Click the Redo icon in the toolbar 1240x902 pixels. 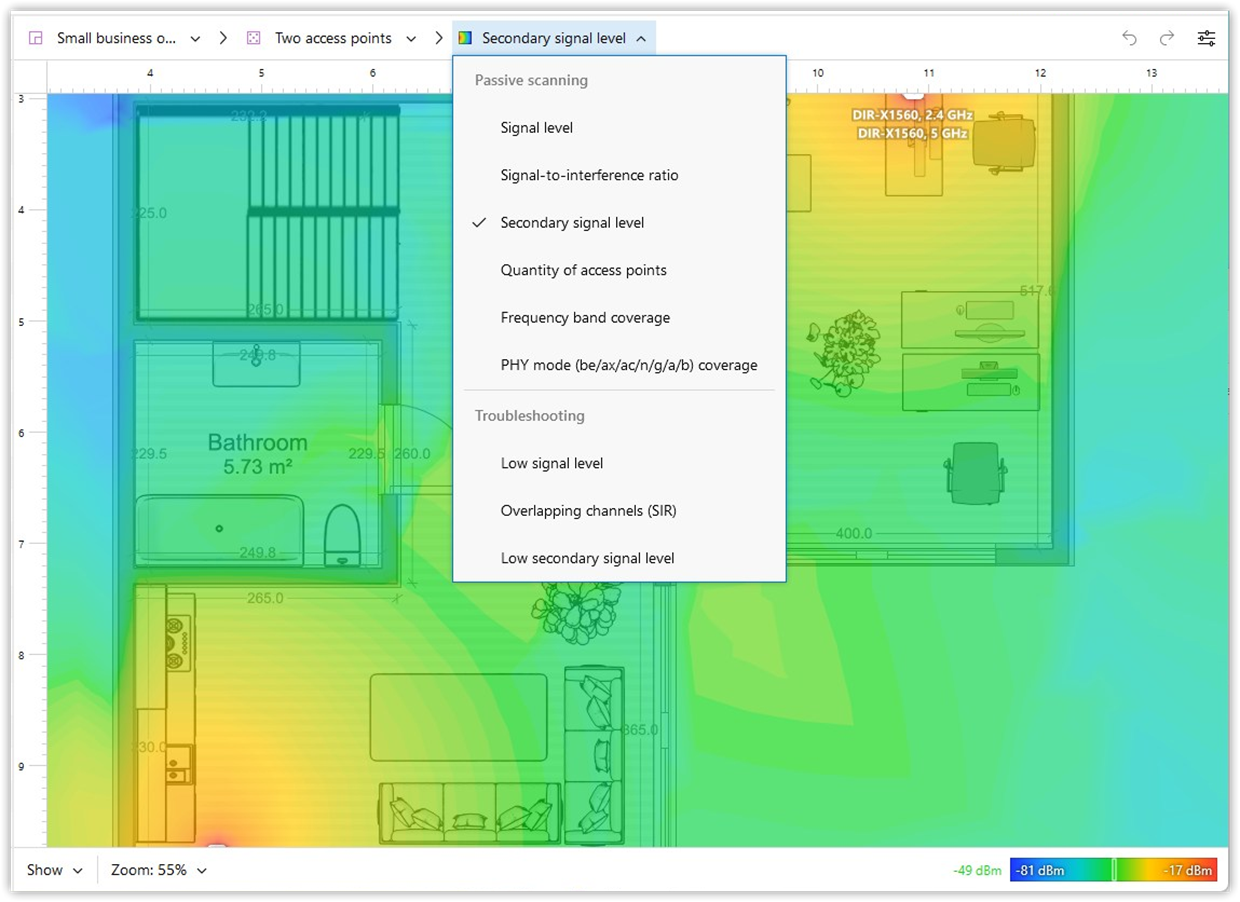(x=1166, y=38)
